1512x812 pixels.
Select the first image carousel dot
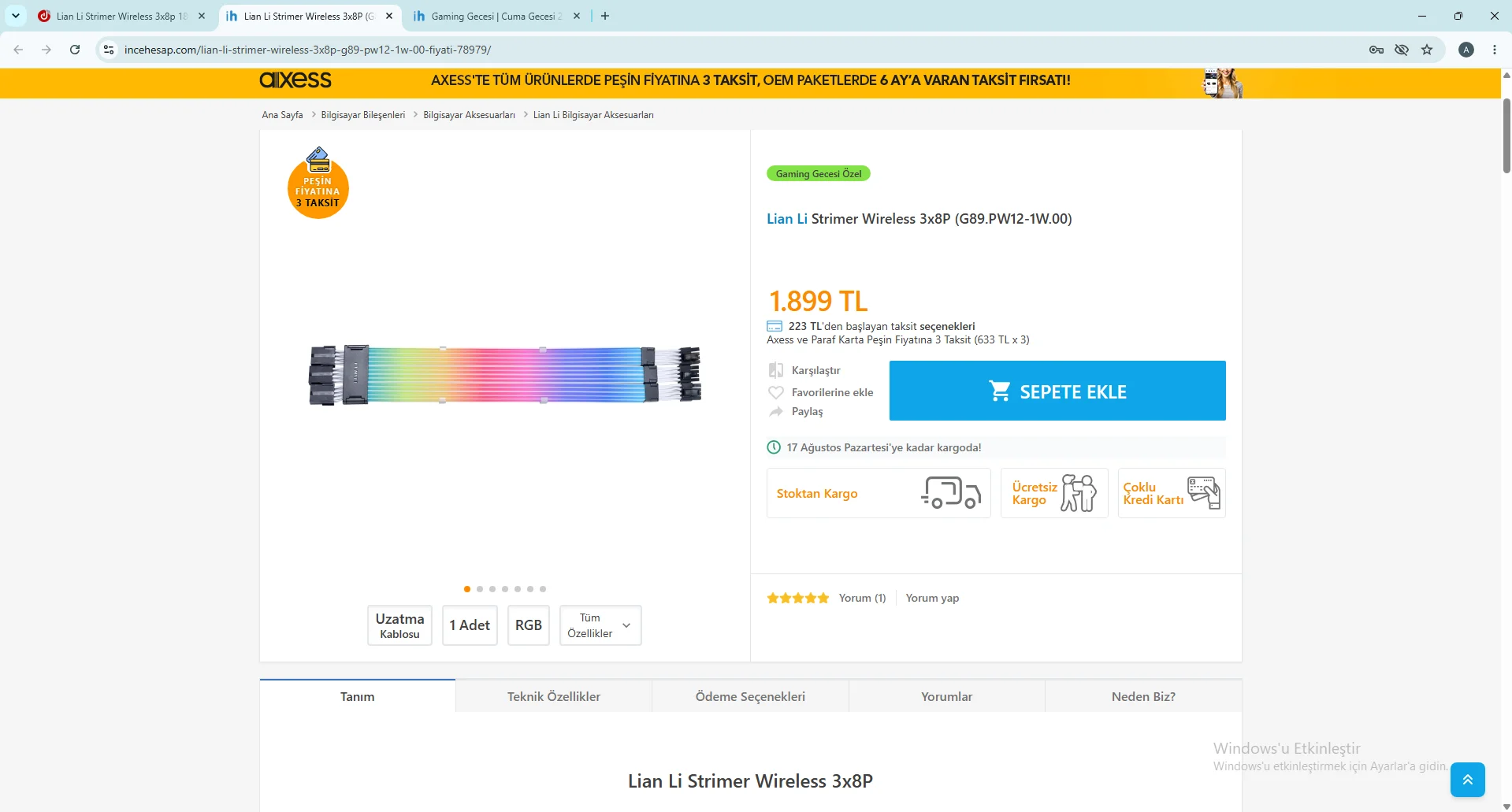point(467,589)
